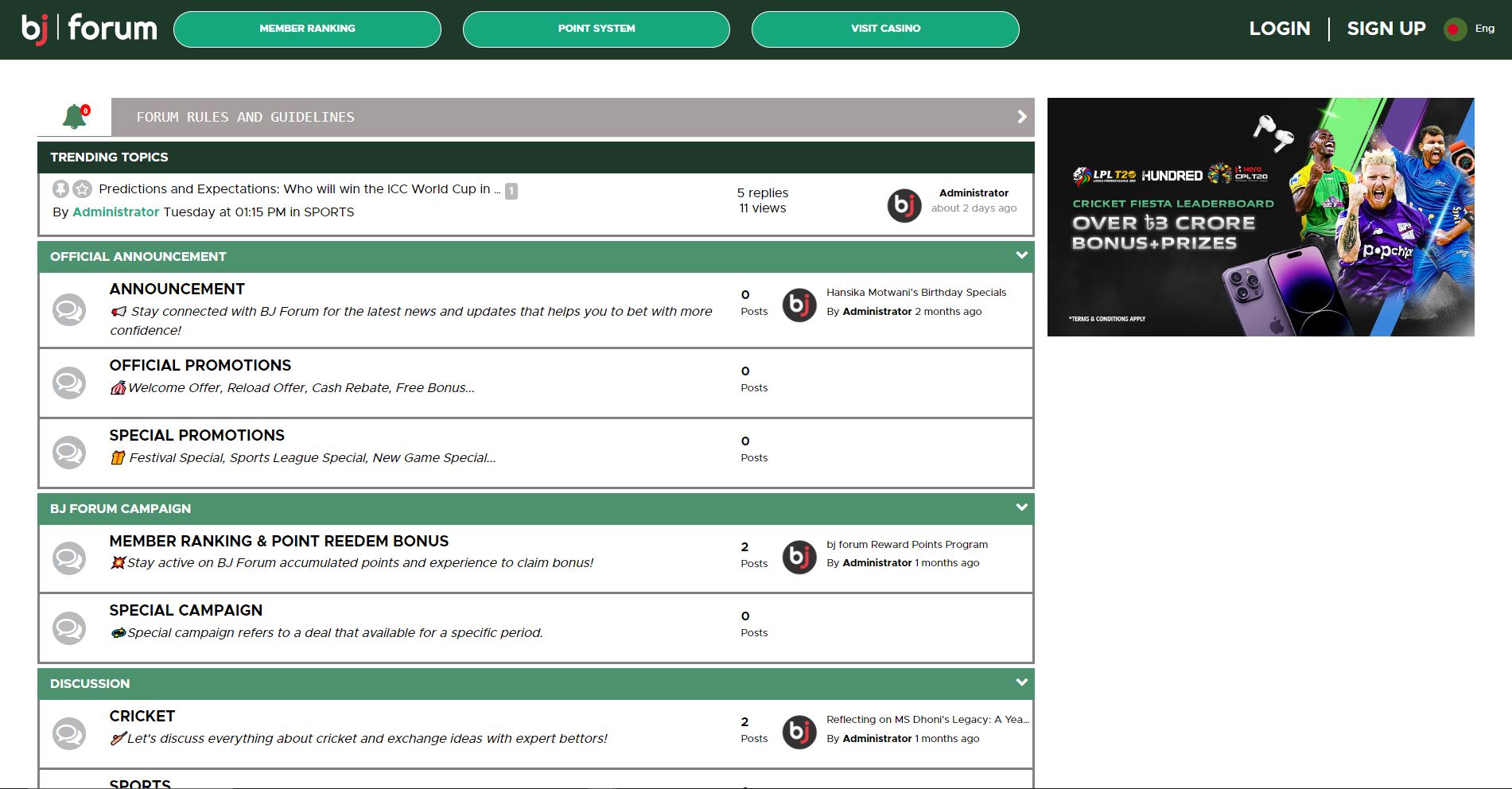Click the Member Ranking & Point Reedem chat bubble icon
The width and height of the screenshot is (1512, 789).
(x=69, y=558)
